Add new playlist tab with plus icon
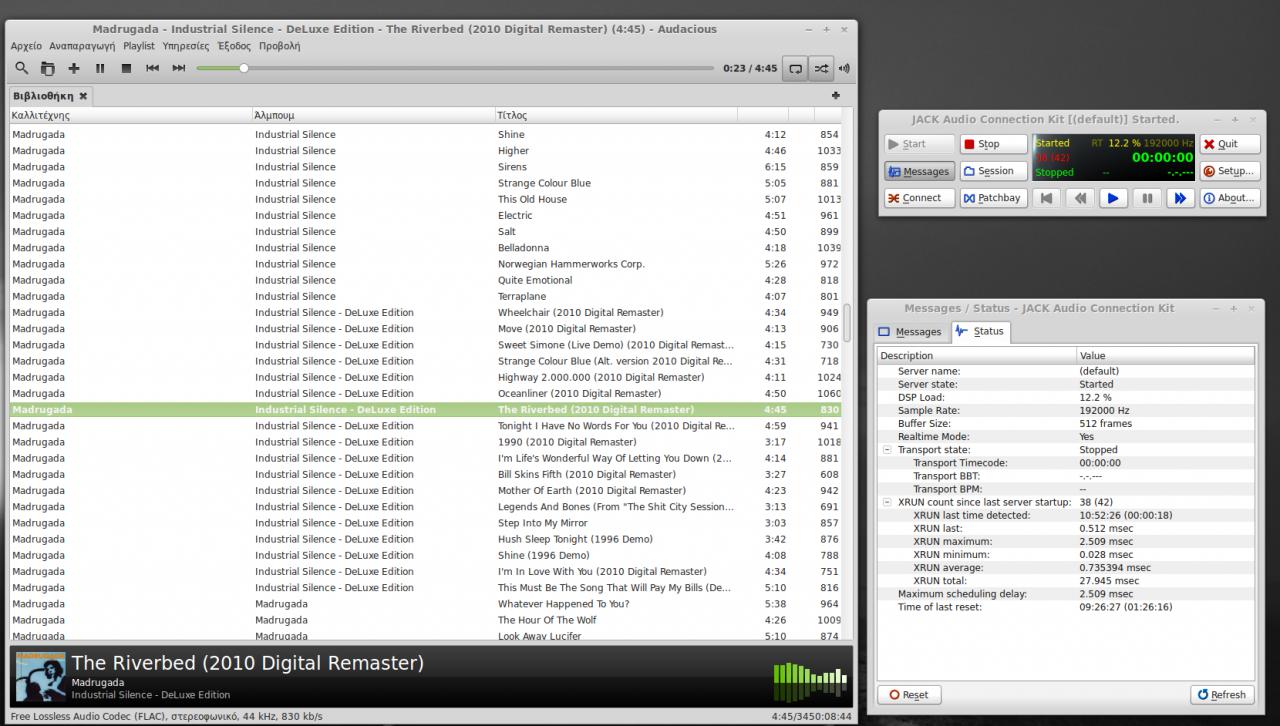 tap(835, 96)
